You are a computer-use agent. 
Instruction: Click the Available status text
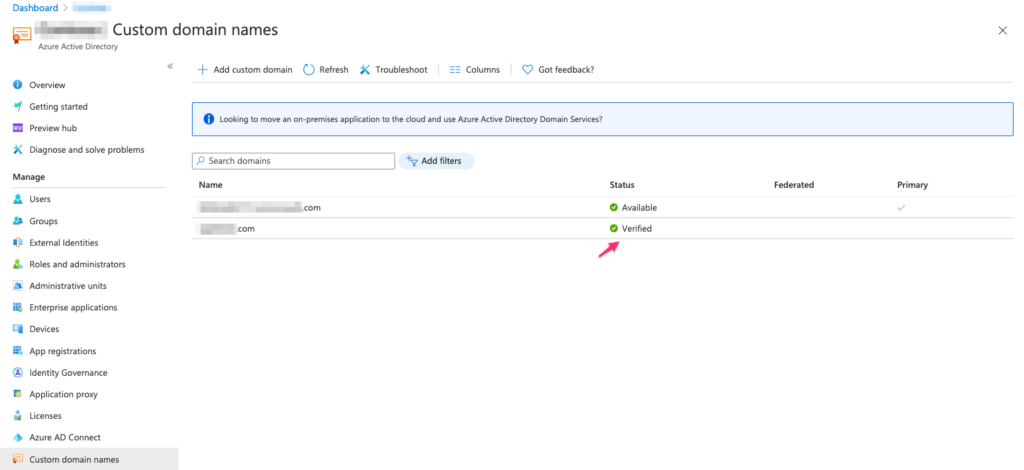[x=639, y=208]
